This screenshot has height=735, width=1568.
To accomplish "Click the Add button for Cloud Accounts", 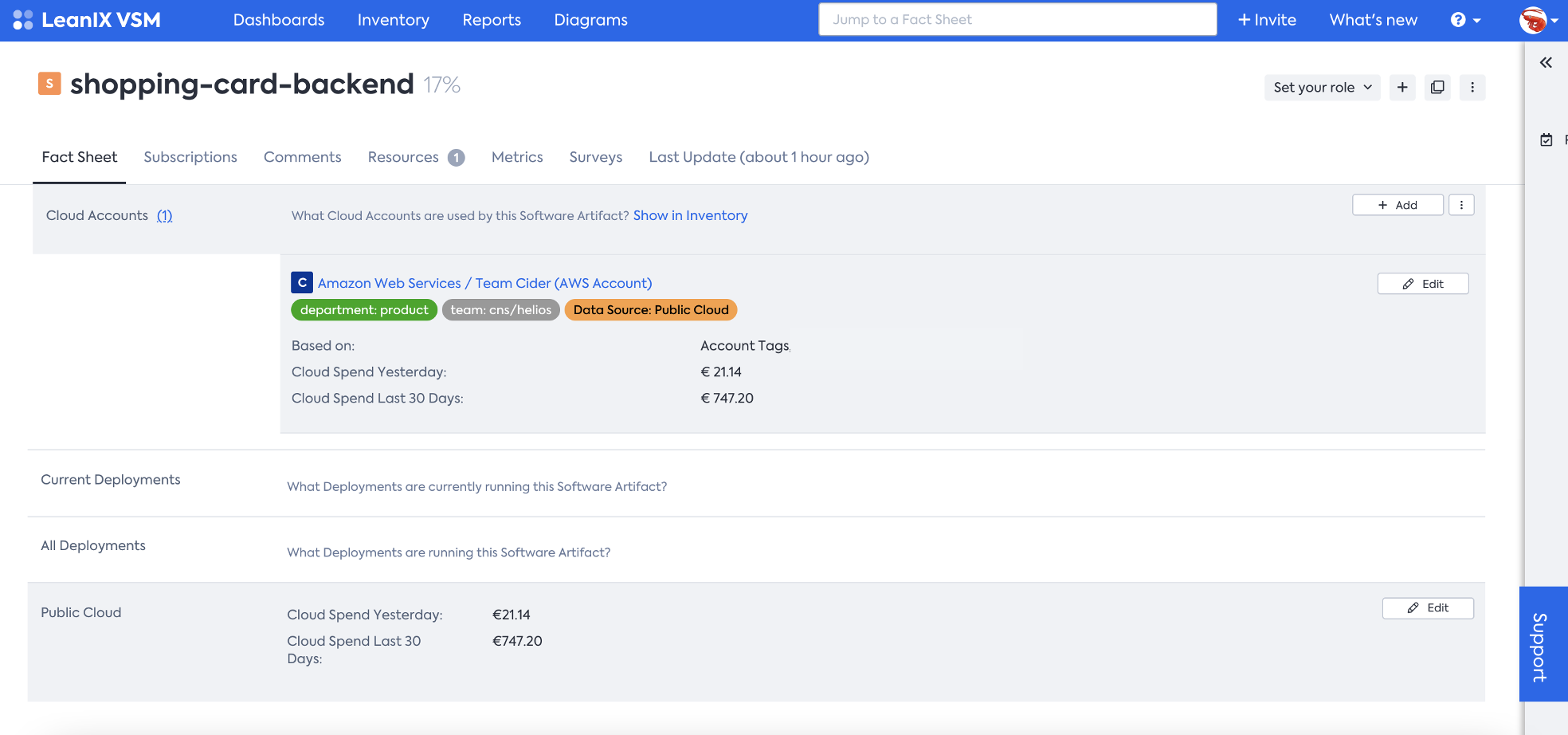I will pyautogui.click(x=1397, y=205).
